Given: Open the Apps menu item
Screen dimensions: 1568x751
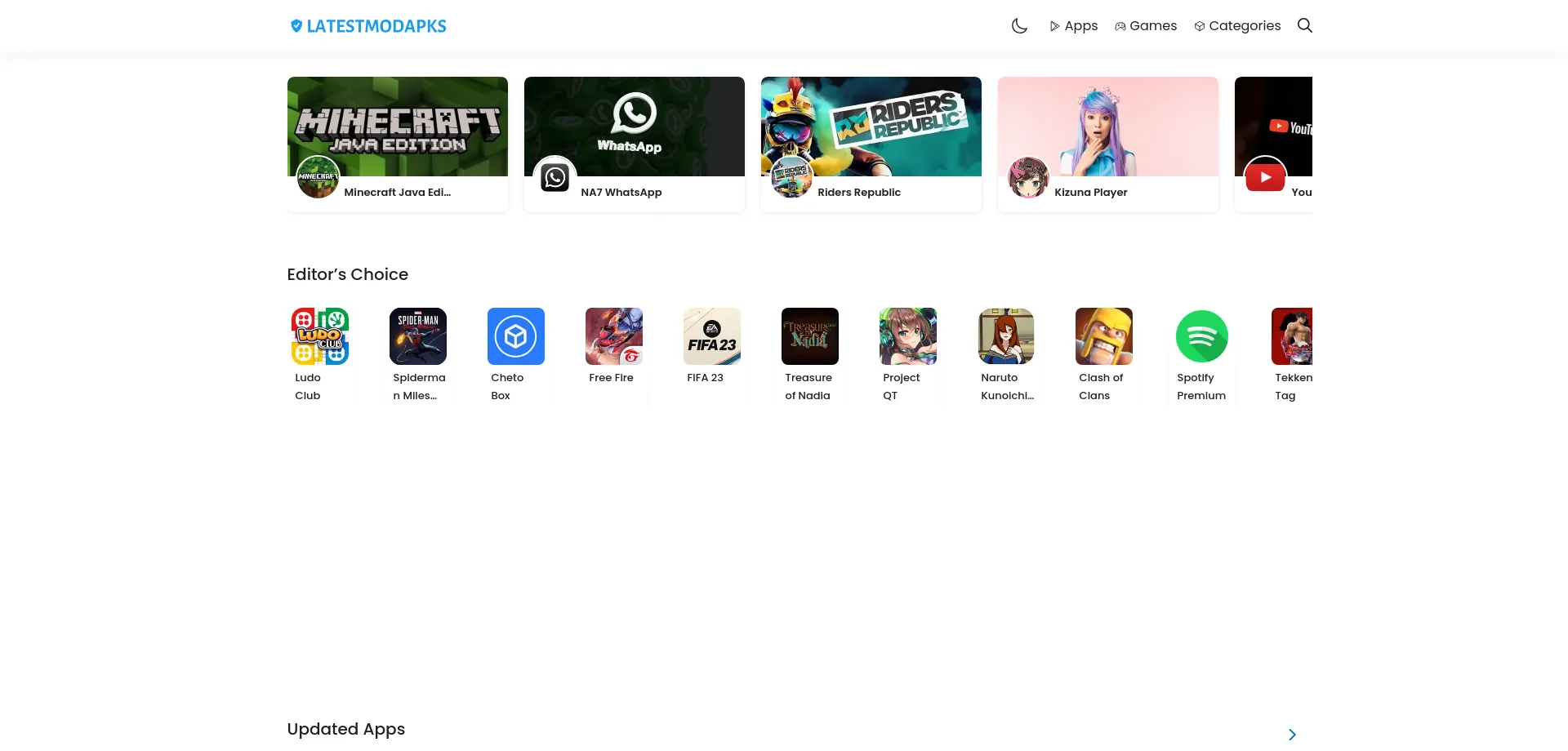Looking at the screenshot, I should [1073, 26].
